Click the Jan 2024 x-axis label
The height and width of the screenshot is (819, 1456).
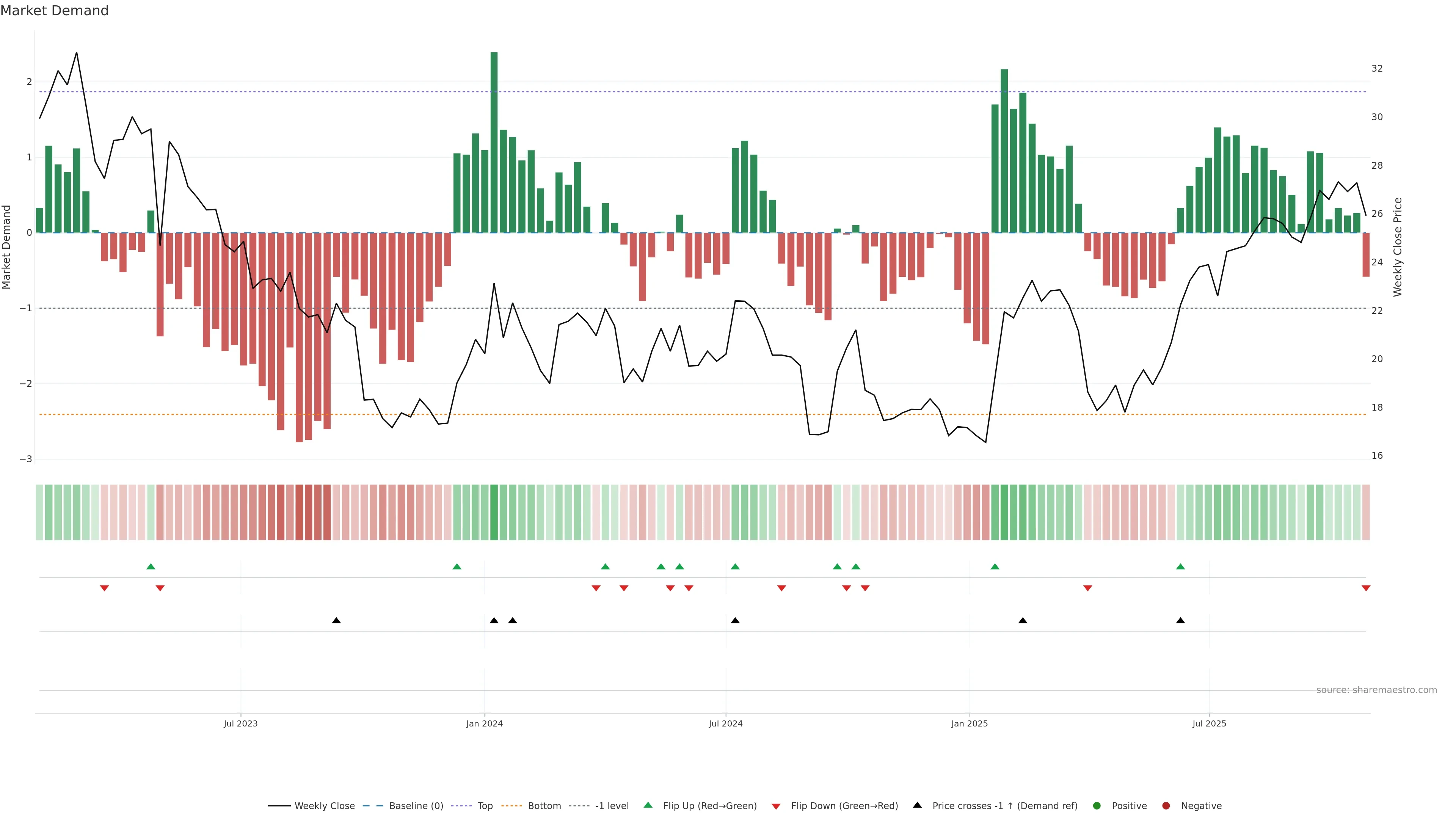tap(485, 723)
